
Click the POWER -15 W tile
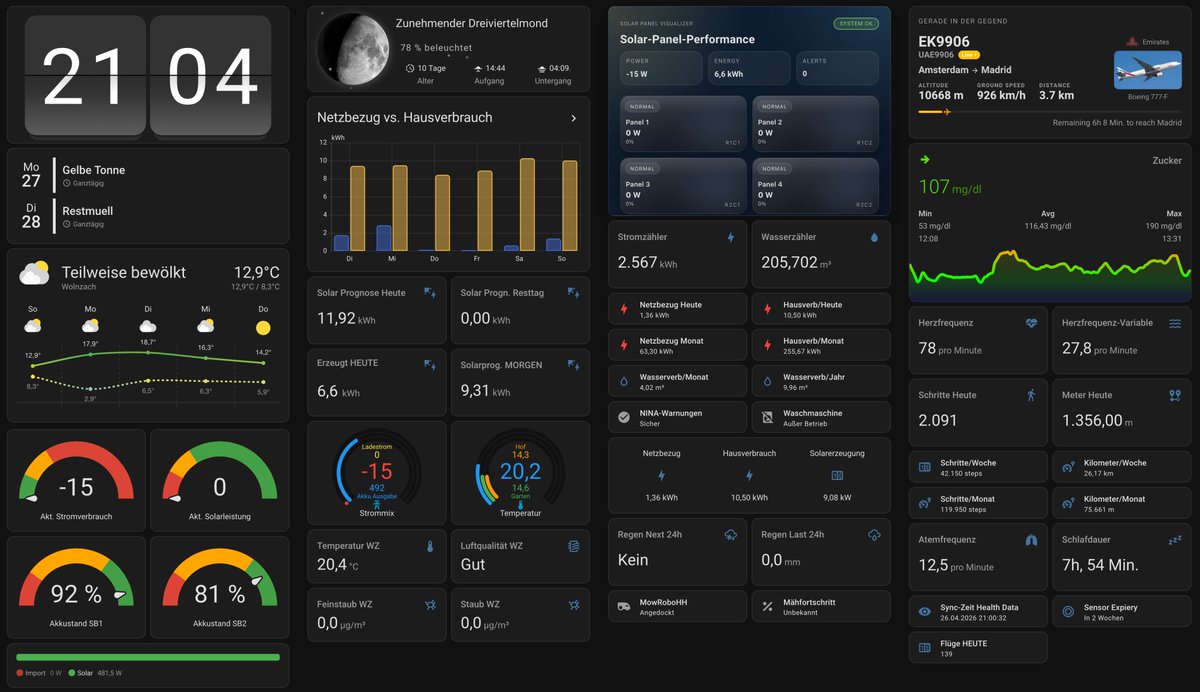coord(661,68)
